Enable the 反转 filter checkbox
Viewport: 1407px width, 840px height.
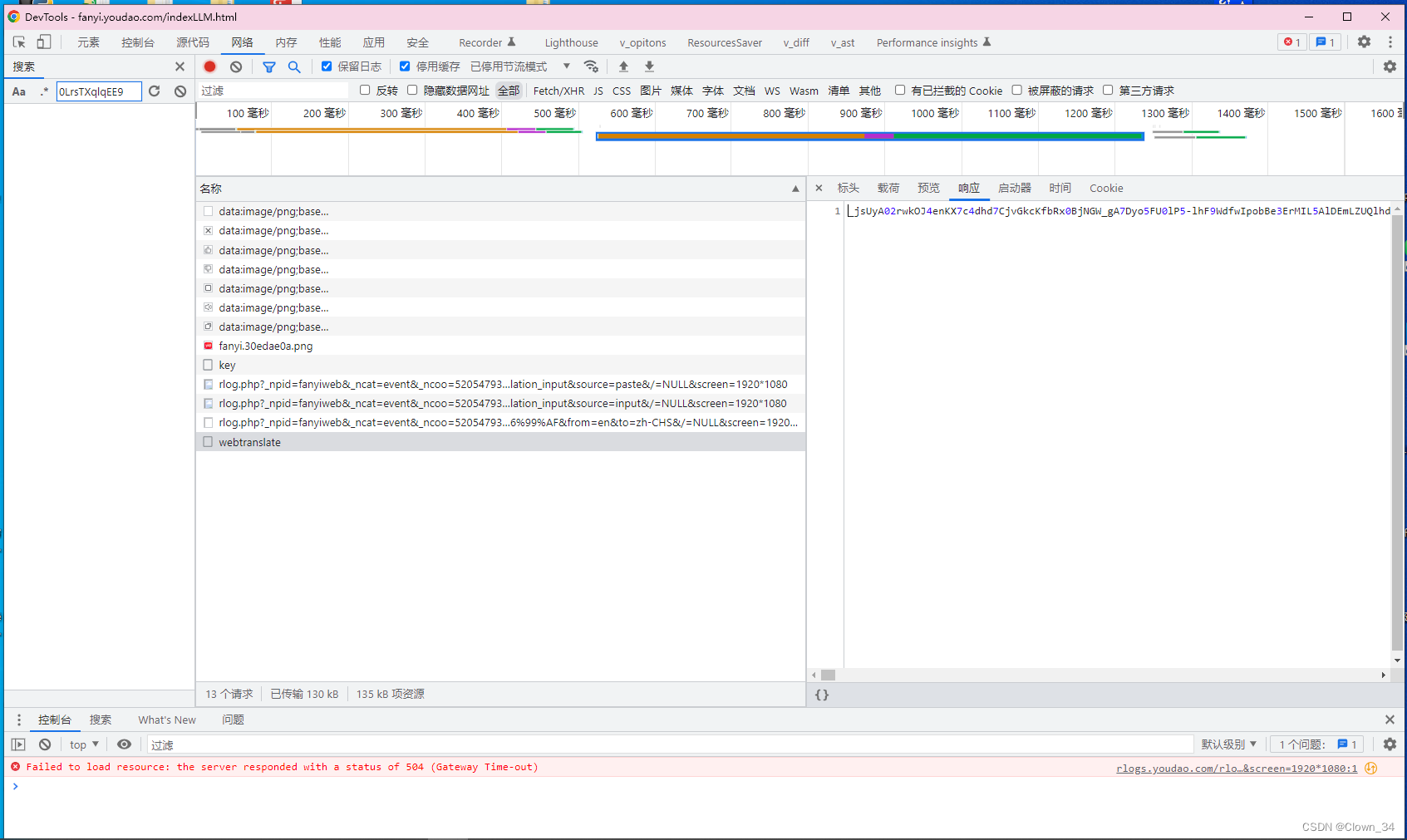(x=365, y=90)
